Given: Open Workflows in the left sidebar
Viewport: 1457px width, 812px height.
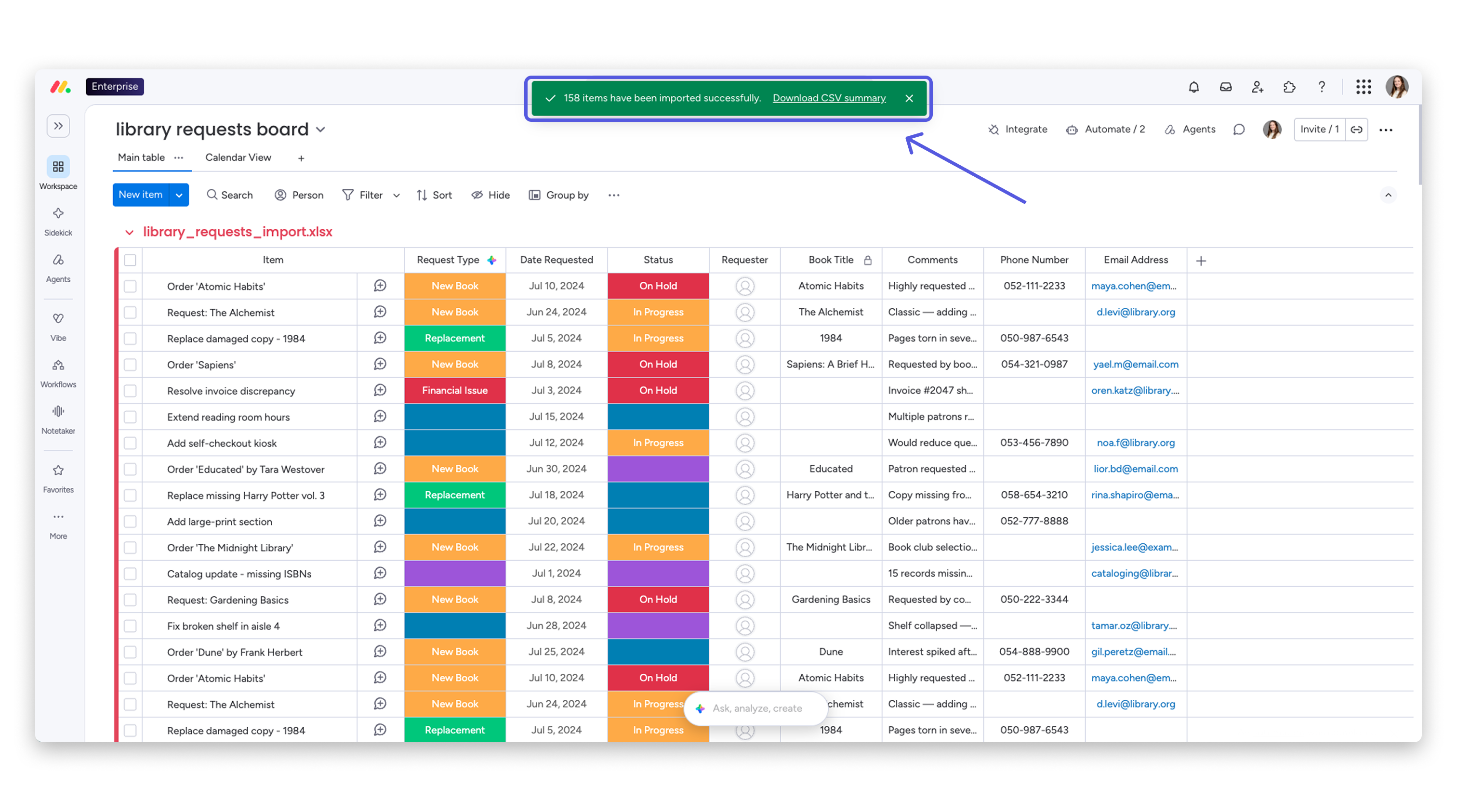Looking at the screenshot, I should coord(58,373).
